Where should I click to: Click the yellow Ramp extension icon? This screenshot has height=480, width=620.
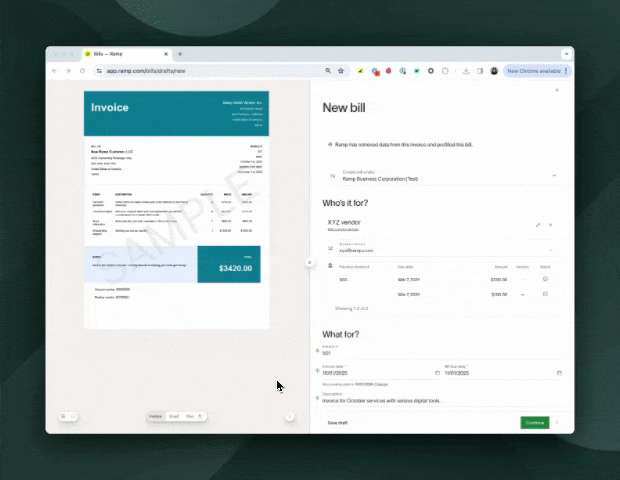click(x=360, y=71)
